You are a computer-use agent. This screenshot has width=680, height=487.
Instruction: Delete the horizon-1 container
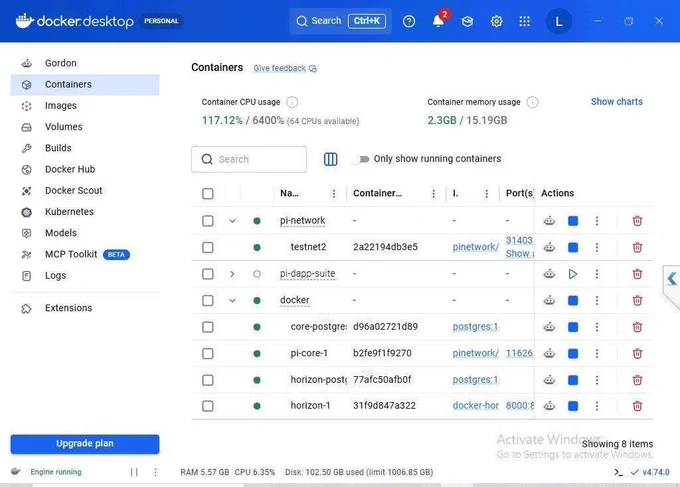click(x=637, y=406)
